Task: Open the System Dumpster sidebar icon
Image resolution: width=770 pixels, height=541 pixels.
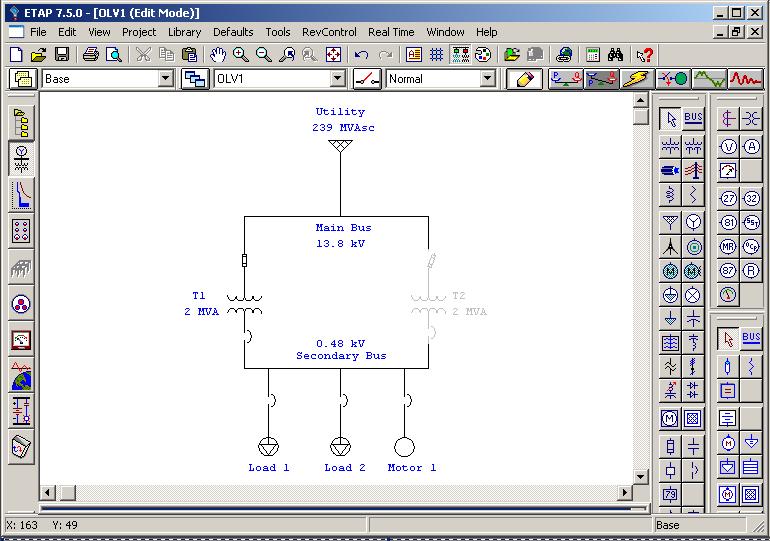Action: pyautogui.click(x=21, y=447)
